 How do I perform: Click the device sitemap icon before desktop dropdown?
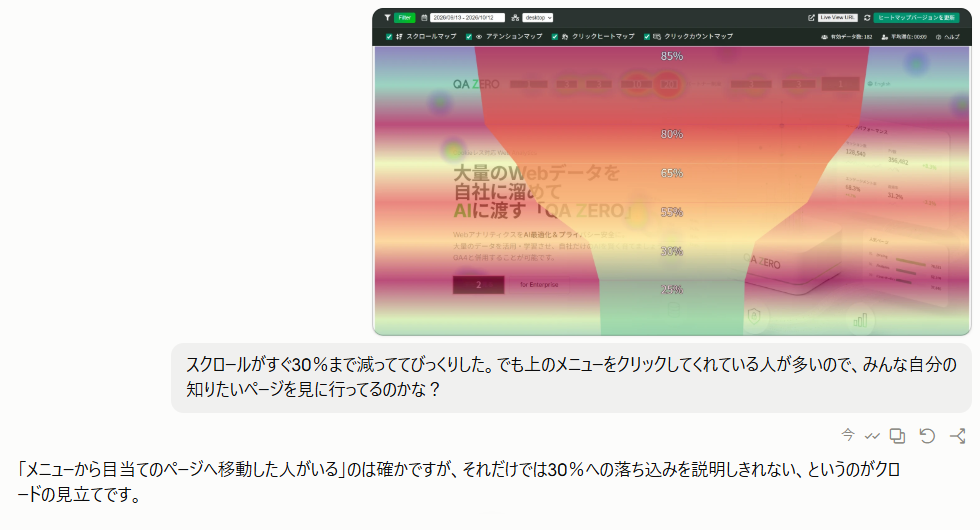[515, 18]
